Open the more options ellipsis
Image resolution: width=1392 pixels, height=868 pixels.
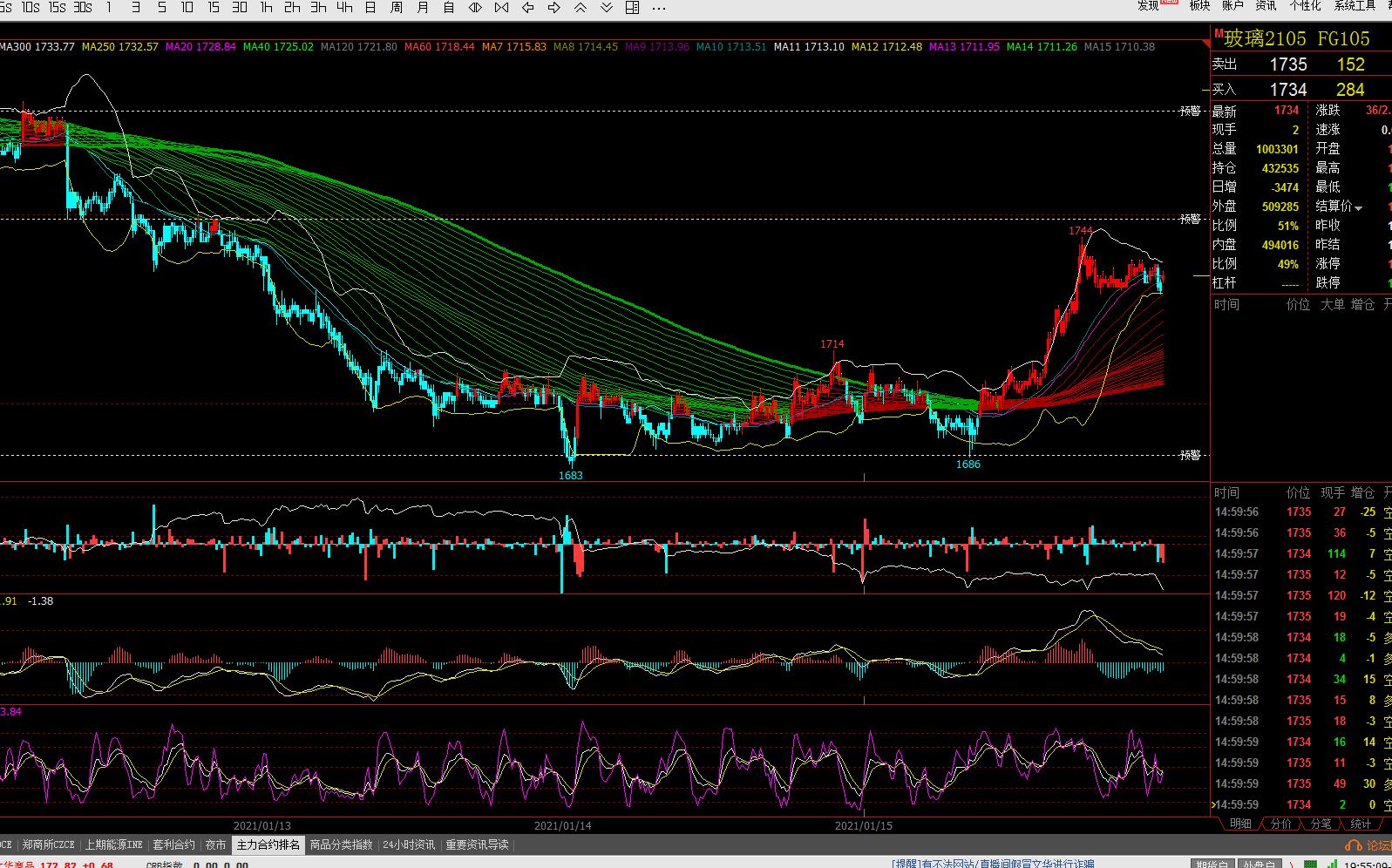click(659, 8)
